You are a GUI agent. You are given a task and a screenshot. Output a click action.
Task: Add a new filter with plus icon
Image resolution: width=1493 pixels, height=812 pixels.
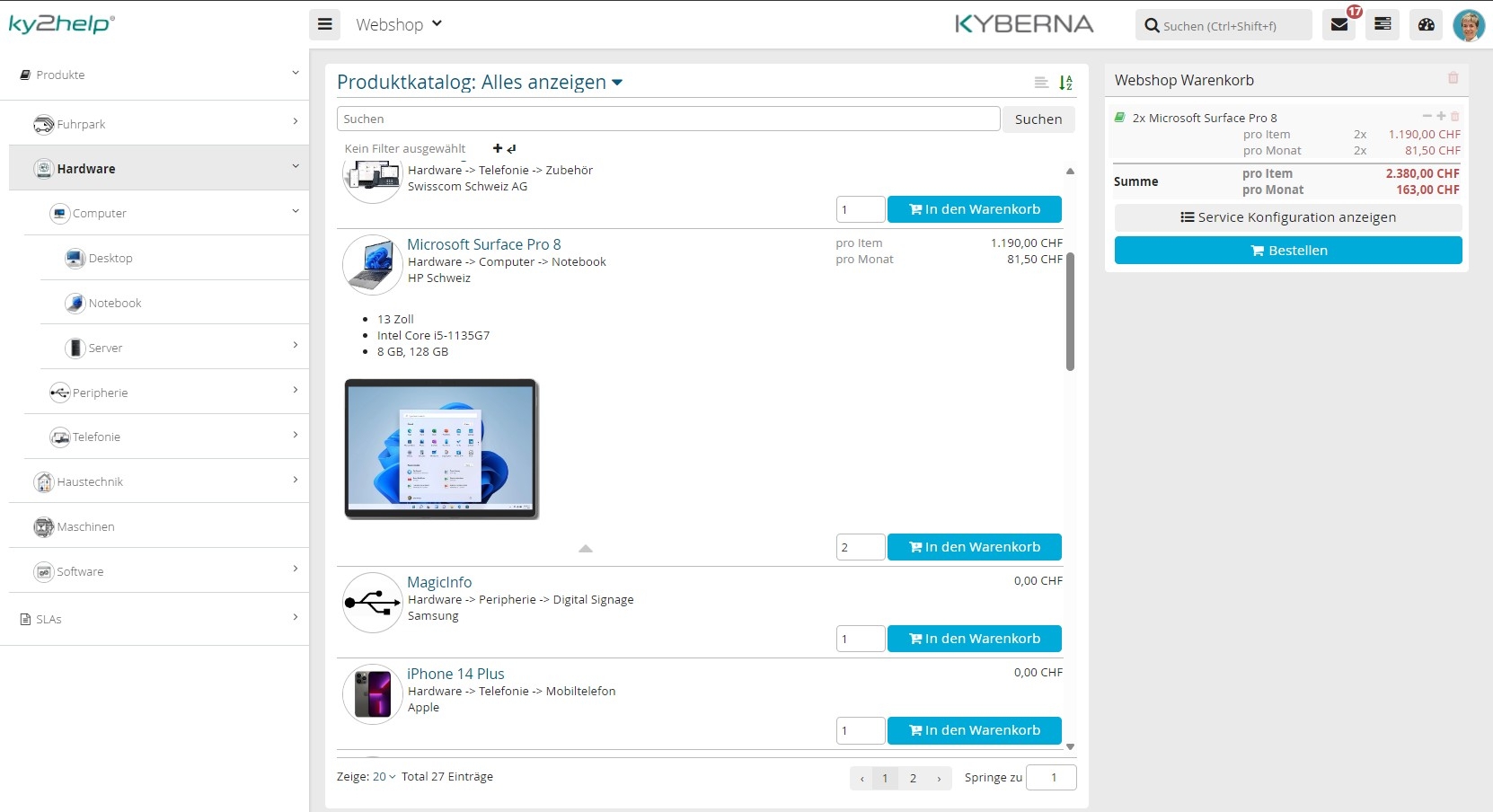pyautogui.click(x=498, y=148)
